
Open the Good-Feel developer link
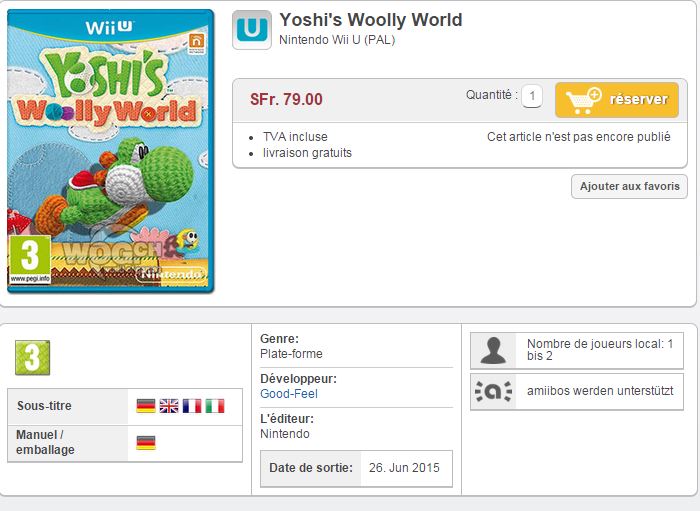click(x=289, y=394)
